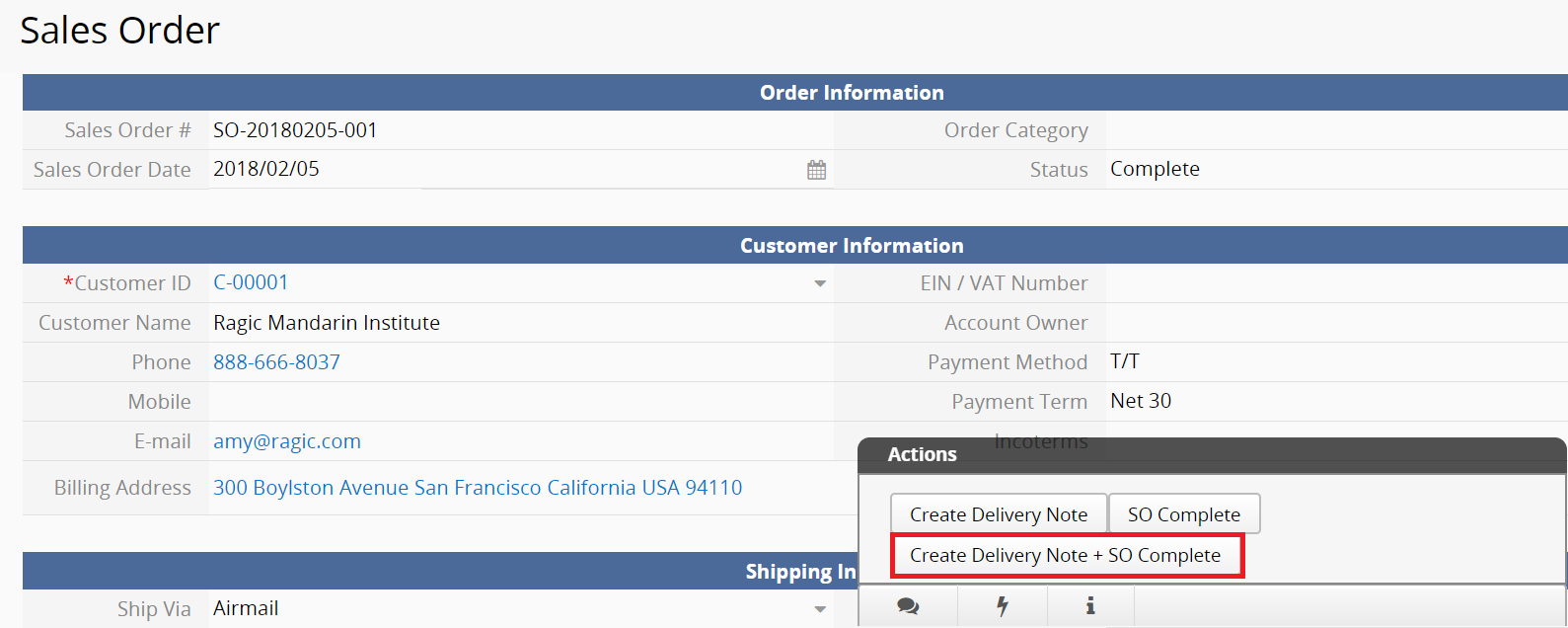Open the info icon tab
1568x628 pixels.
pos(1090,606)
